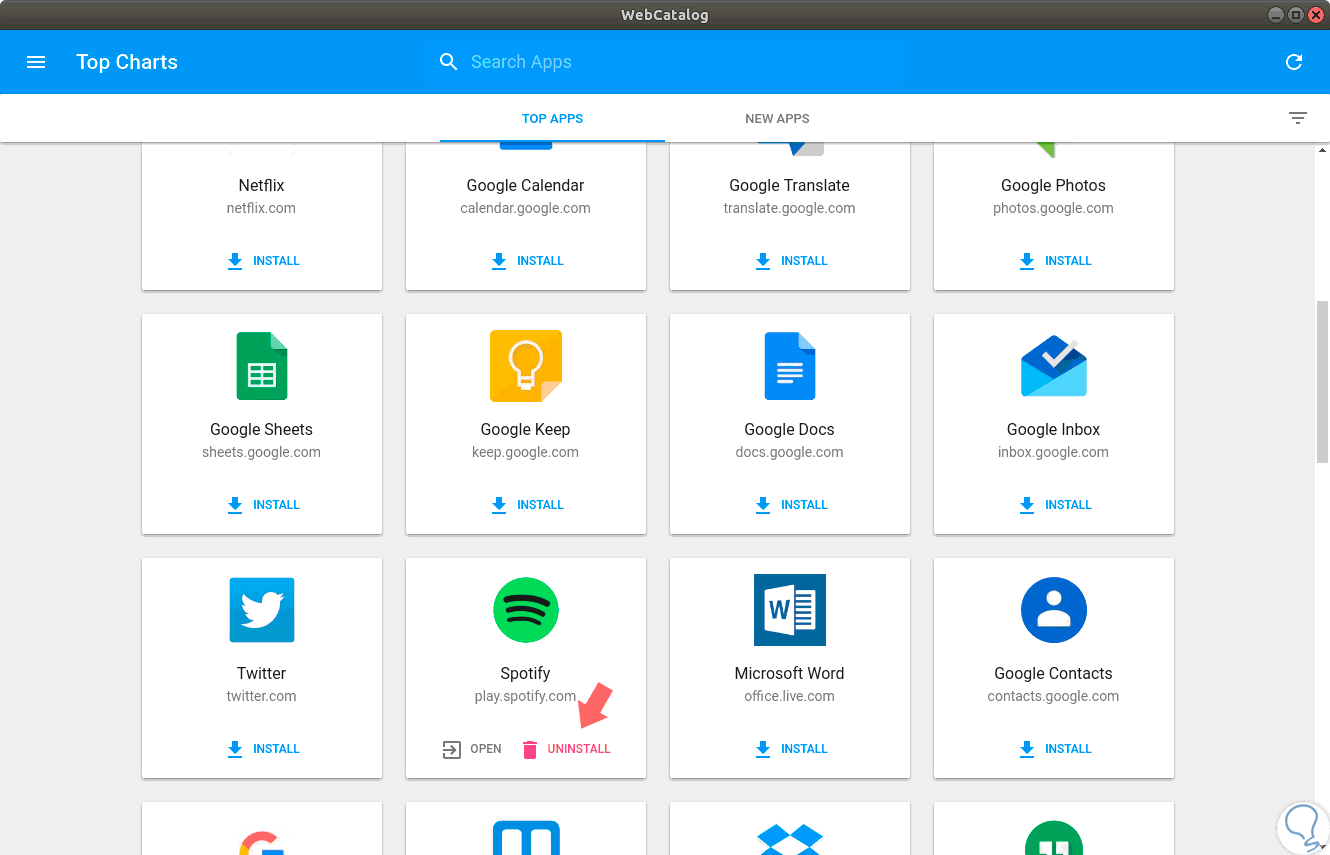1330x855 pixels.
Task: Click the Google Docs app icon
Action: 790,366
